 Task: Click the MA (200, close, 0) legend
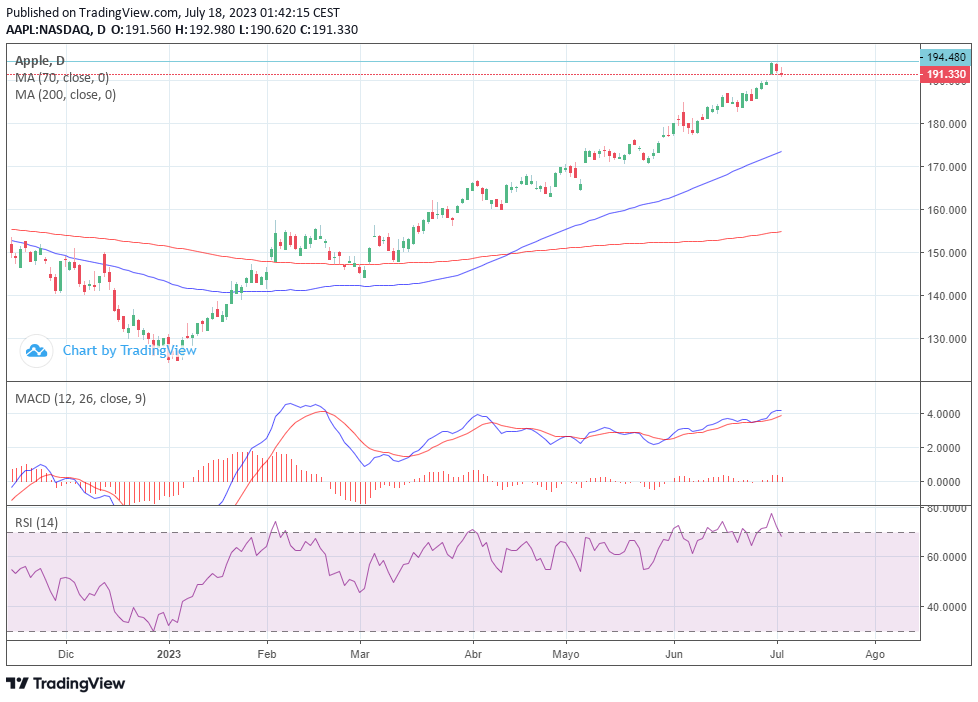pos(65,94)
